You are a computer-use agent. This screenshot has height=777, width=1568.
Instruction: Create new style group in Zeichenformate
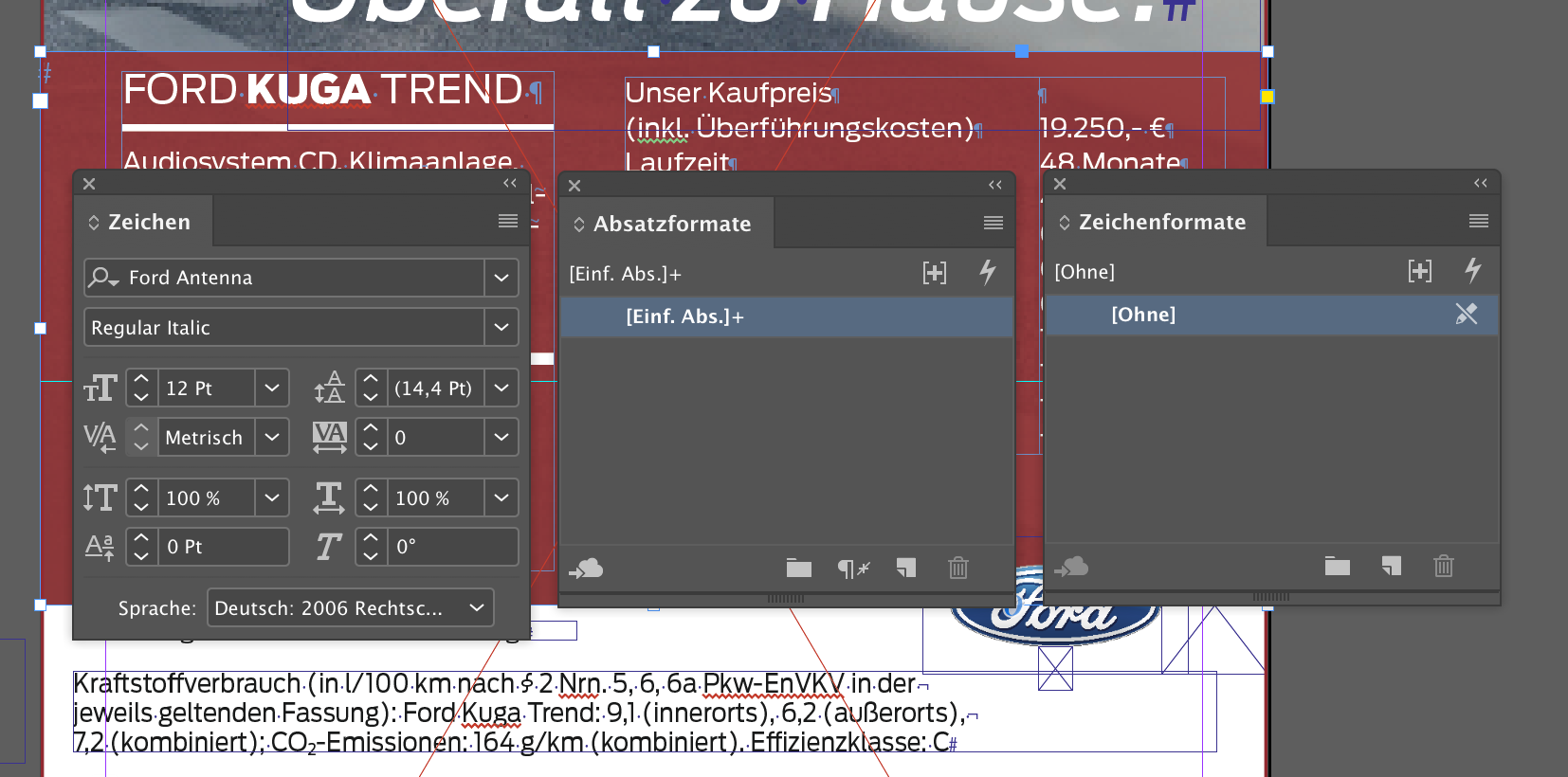[1338, 567]
